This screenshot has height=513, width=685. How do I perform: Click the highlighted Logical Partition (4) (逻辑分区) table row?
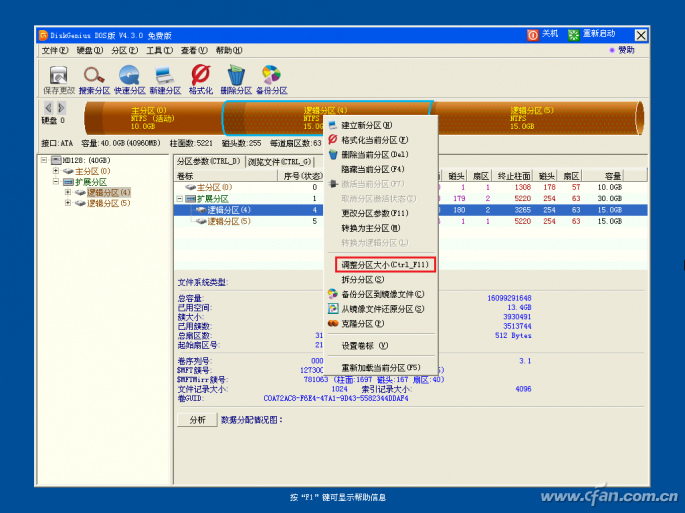click(x=410, y=210)
